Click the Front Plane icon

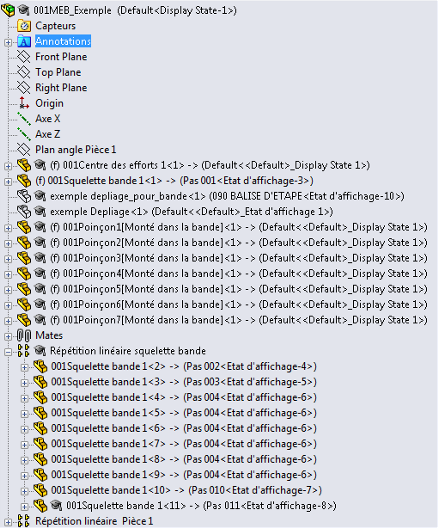(x=24, y=57)
